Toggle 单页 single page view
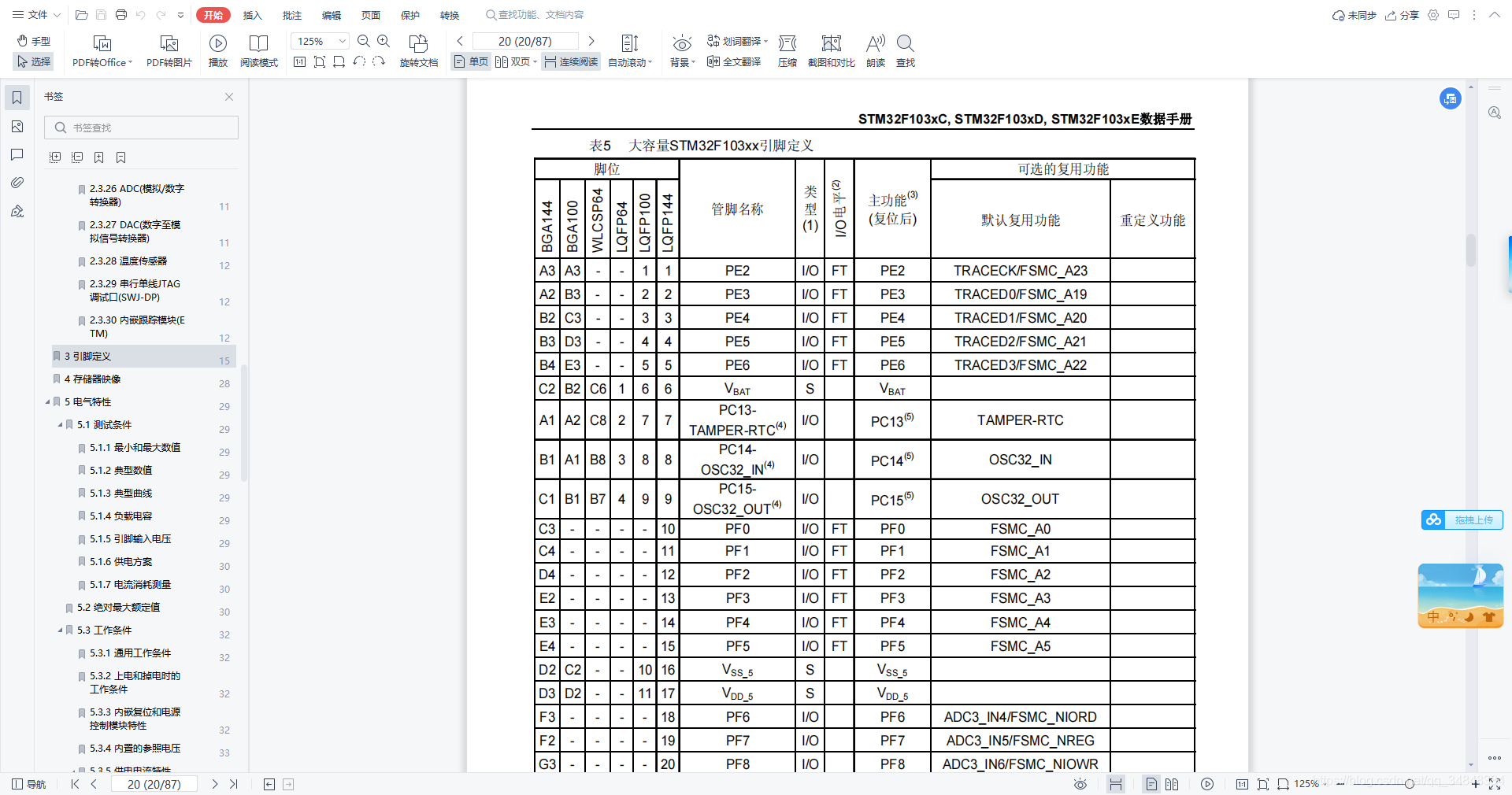Image resolution: width=1512 pixels, height=795 pixels. pos(471,61)
